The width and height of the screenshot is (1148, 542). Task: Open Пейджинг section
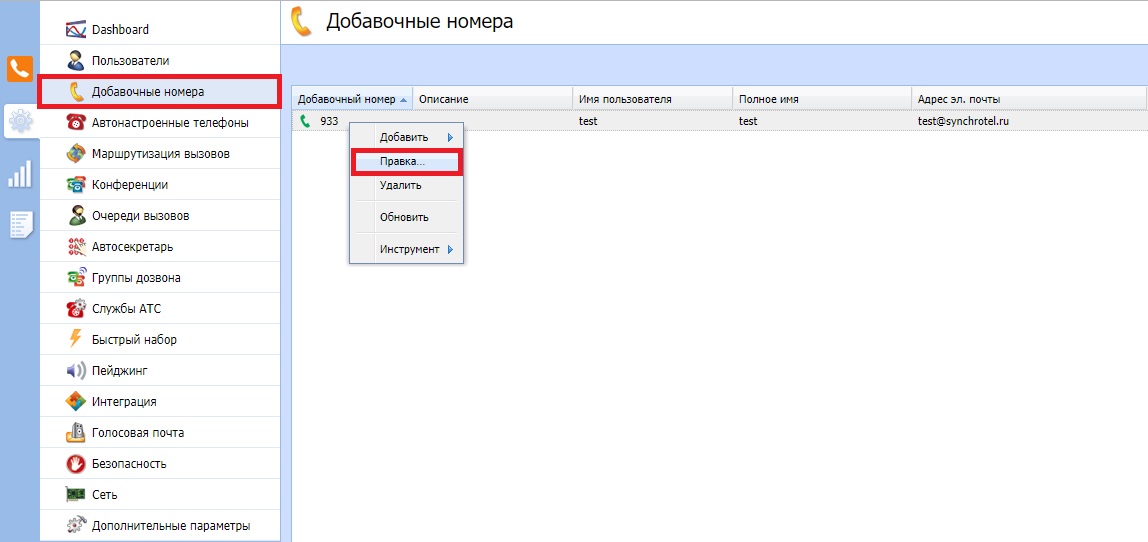click(x=160, y=371)
